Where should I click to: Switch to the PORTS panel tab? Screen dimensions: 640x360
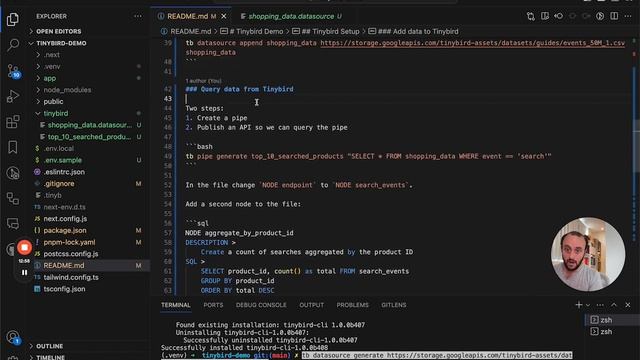pyautogui.click(x=213, y=305)
